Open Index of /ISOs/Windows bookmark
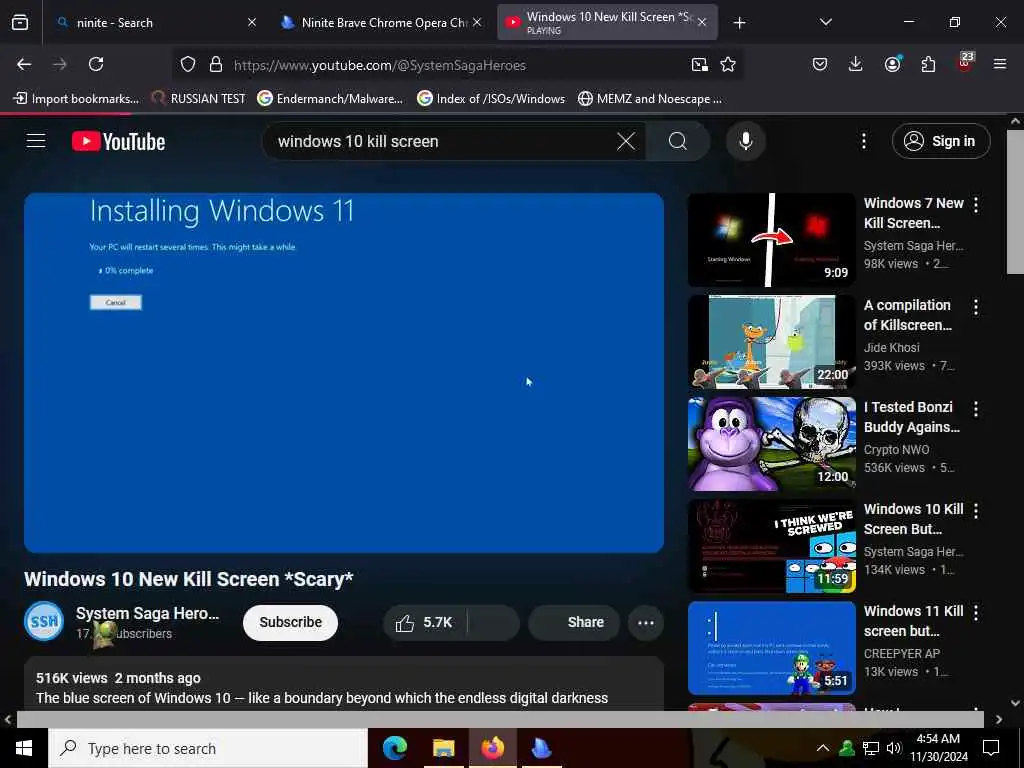This screenshot has width=1024, height=768. (x=491, y=99)
